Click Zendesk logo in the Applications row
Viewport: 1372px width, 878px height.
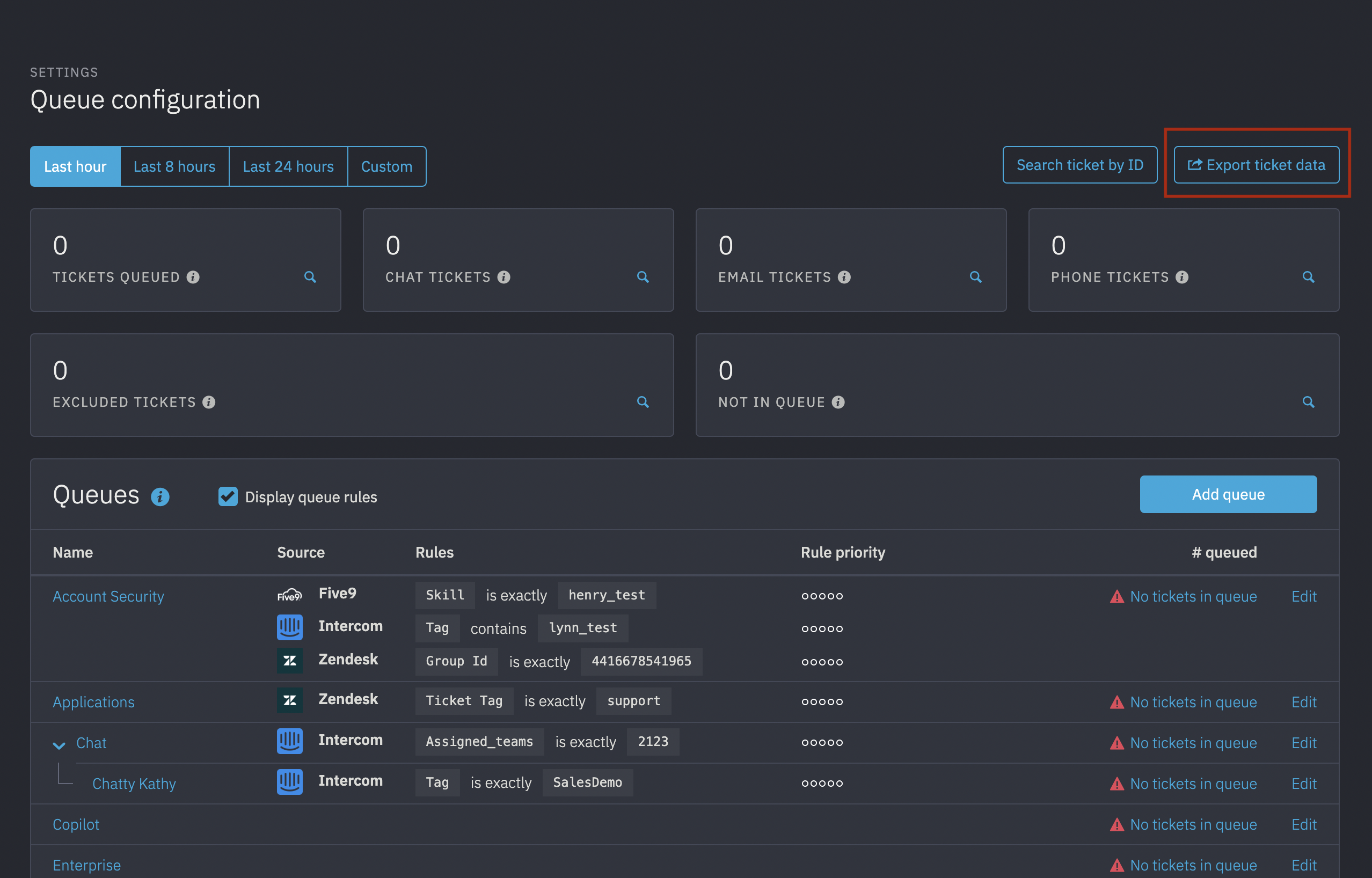(290, 700)
